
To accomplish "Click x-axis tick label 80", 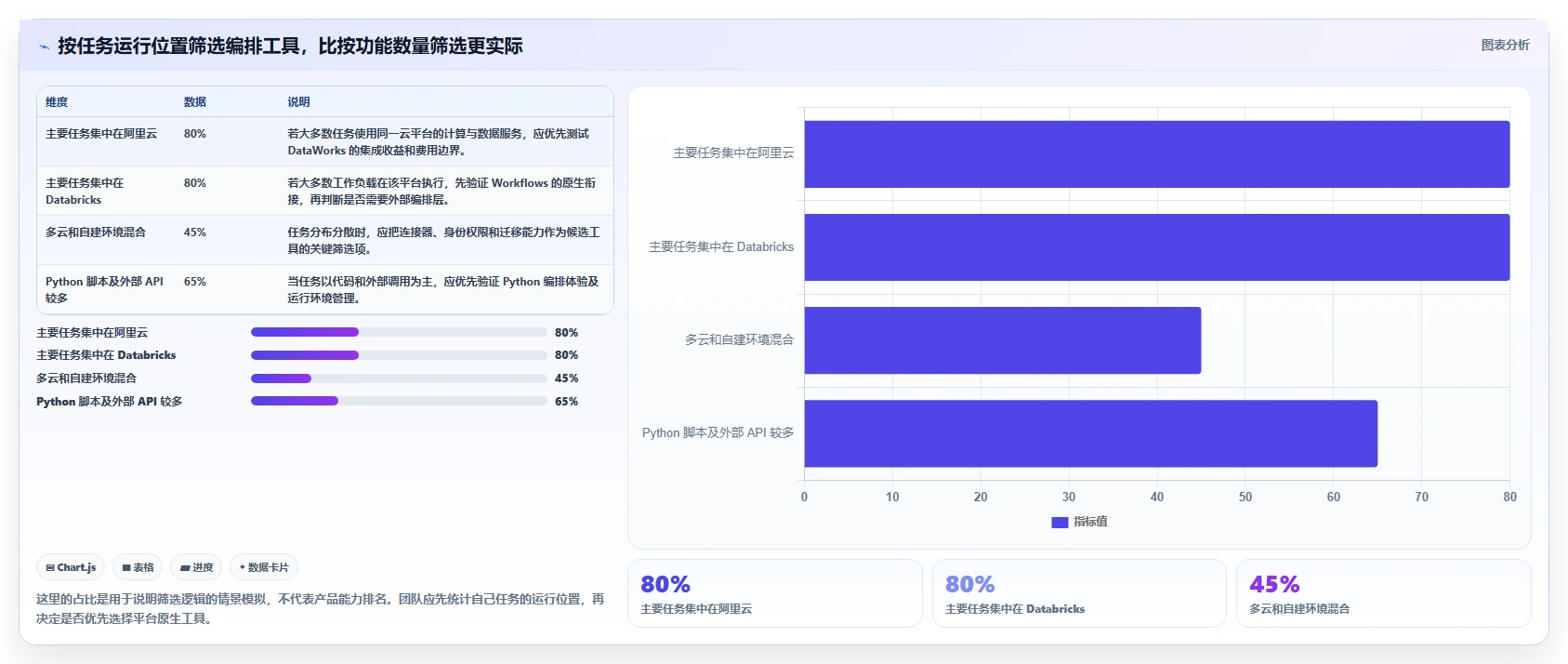I will click(x=1509, y=498).
